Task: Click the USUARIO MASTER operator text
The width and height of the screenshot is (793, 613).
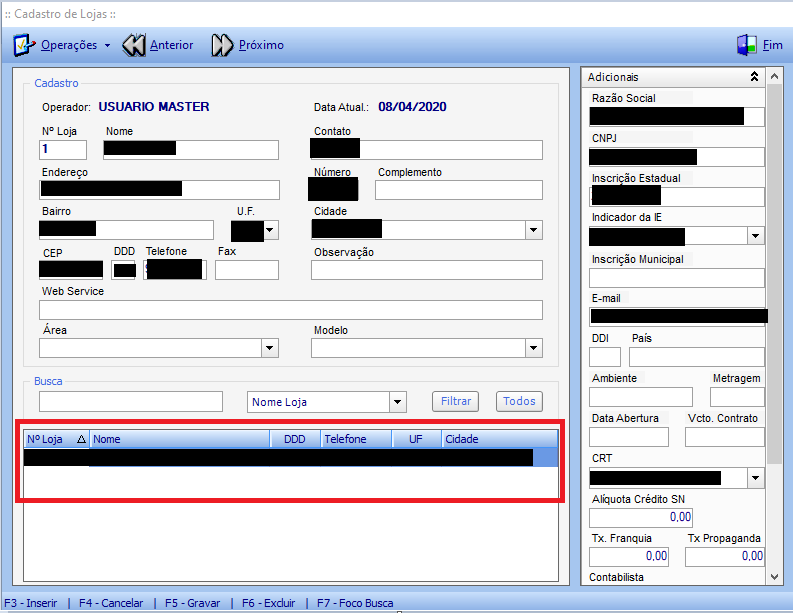Action: tap(154, 107)
